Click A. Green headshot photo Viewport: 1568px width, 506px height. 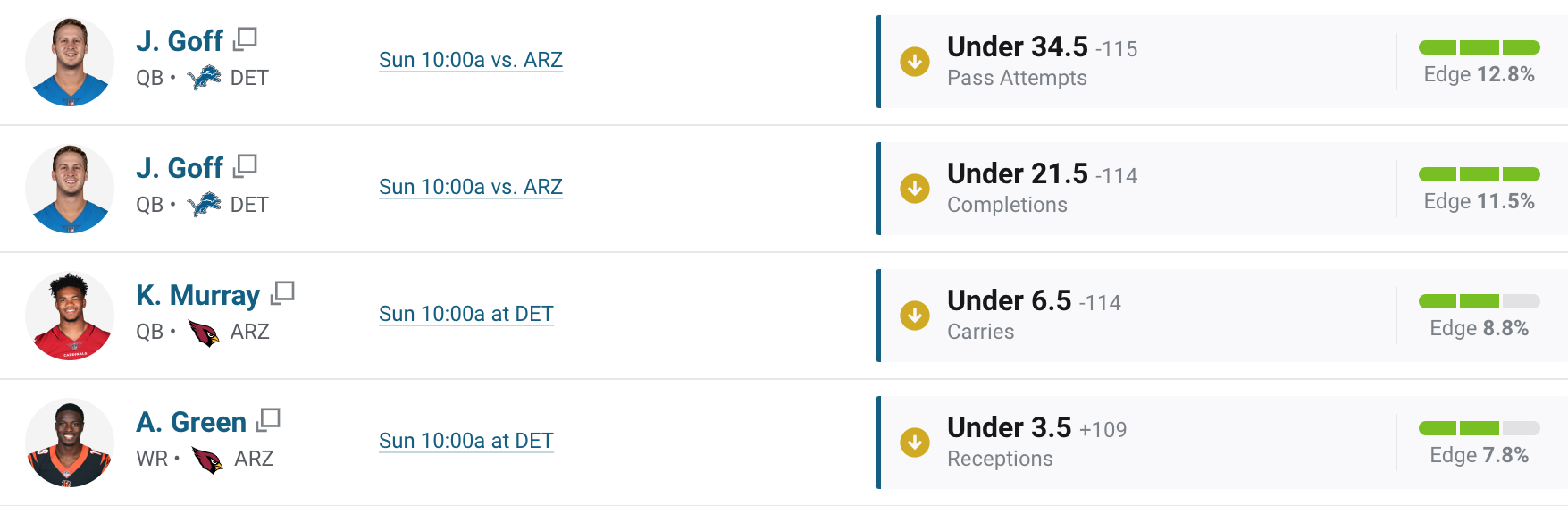point(70,443)
